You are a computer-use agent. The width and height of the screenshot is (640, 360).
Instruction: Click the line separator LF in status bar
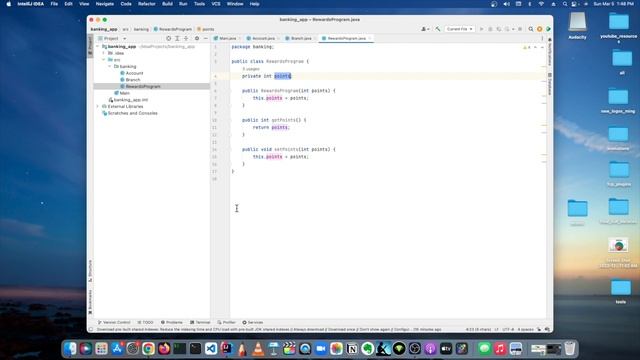pyautogui.click(x=497, y=329)
